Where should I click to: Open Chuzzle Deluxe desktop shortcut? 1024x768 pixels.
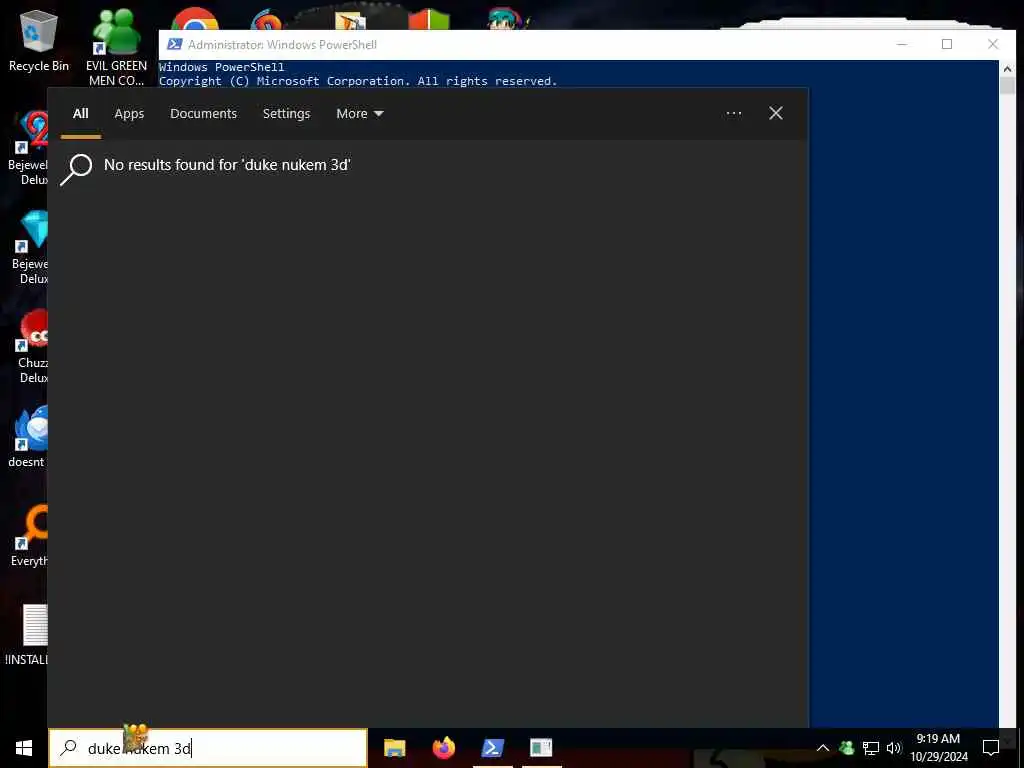tap(31, 346)
